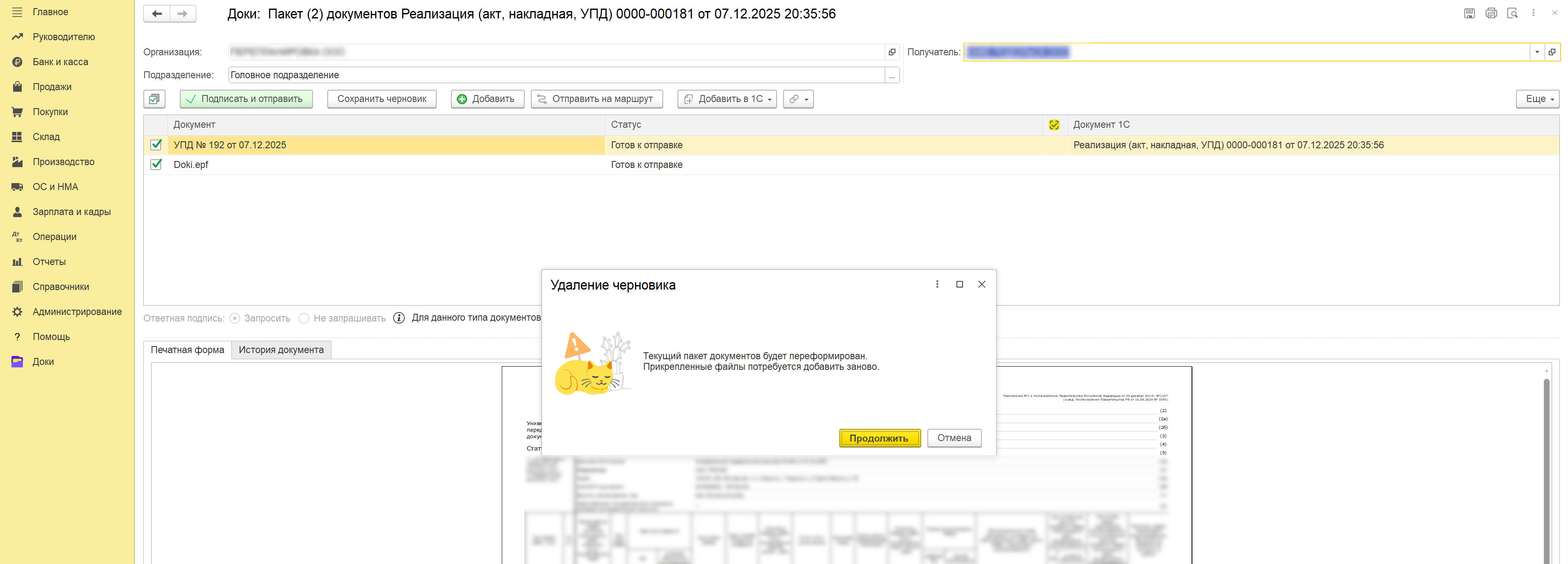Click the Отмена button in dialog
The height and width of the screenshot is (564, 1568).
[x=953, y=437]
